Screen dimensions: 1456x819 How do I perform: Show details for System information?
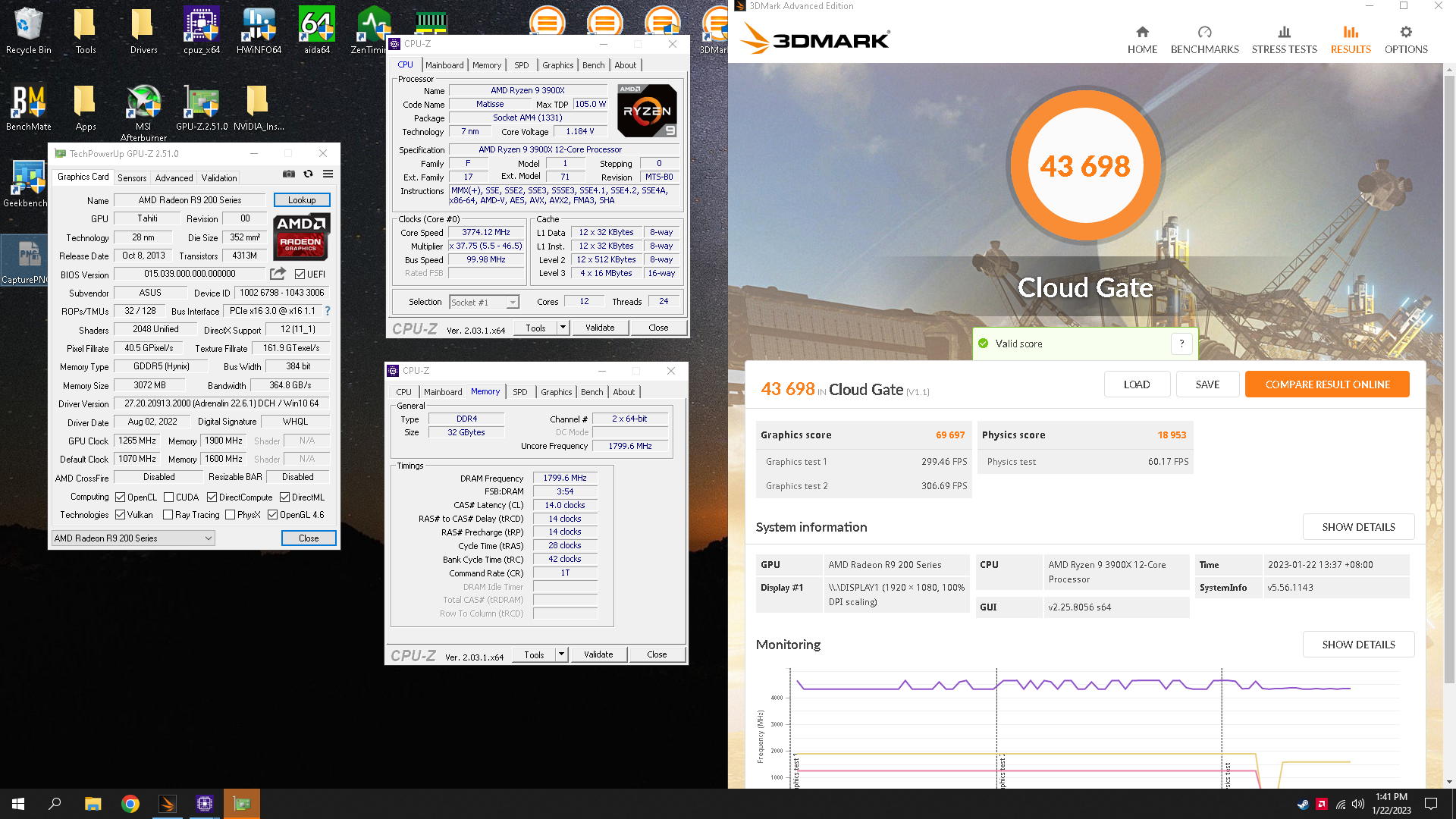pyautogui.click(x=1358, y=527)
